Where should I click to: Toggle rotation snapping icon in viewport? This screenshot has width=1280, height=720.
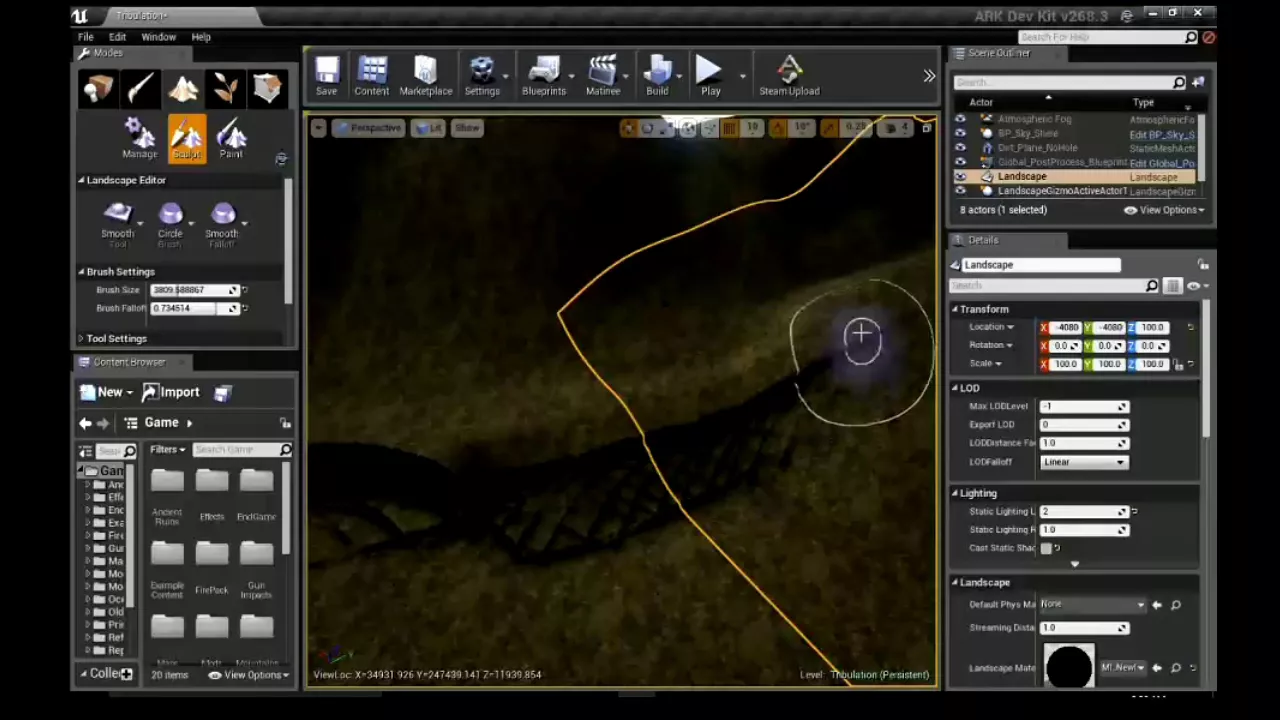point(778,128)
